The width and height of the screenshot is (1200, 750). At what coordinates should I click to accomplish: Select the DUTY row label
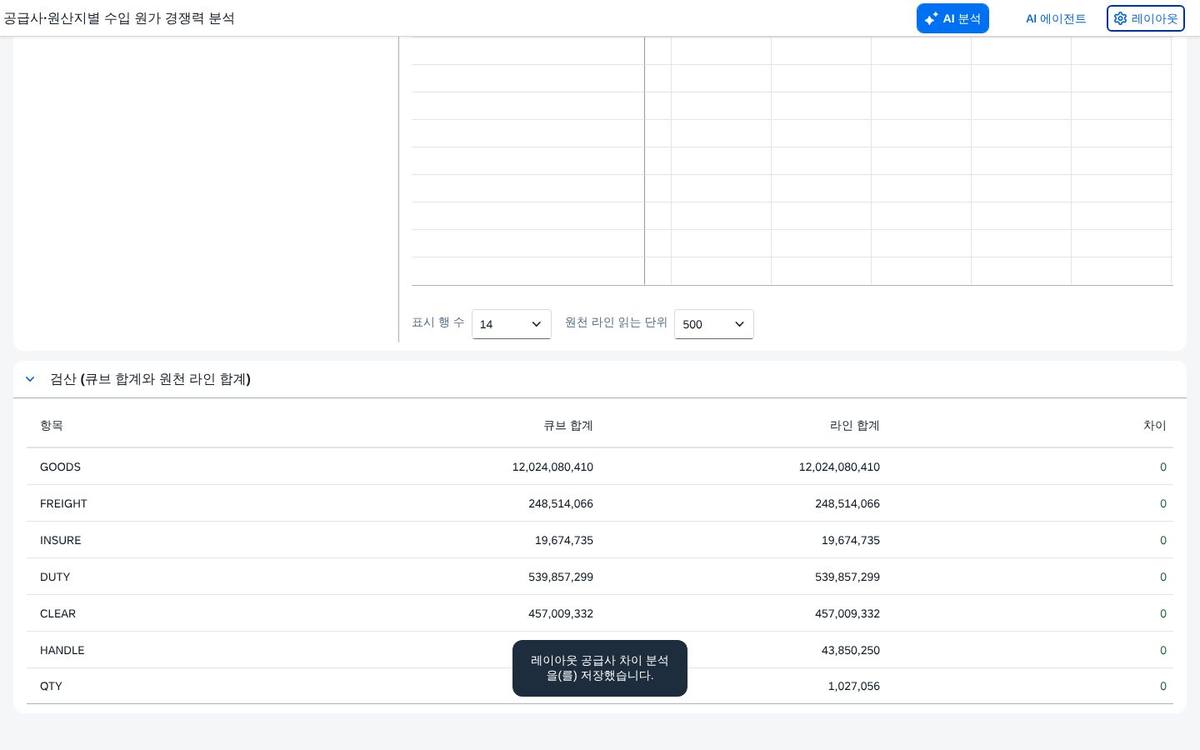coord(55,577)
